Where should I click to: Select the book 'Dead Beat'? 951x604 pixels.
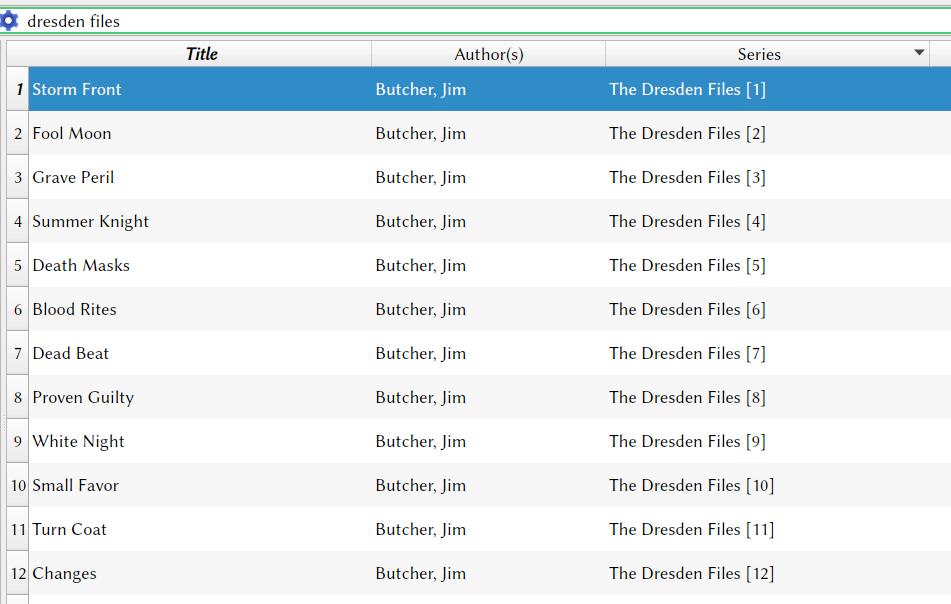point(70,353)
